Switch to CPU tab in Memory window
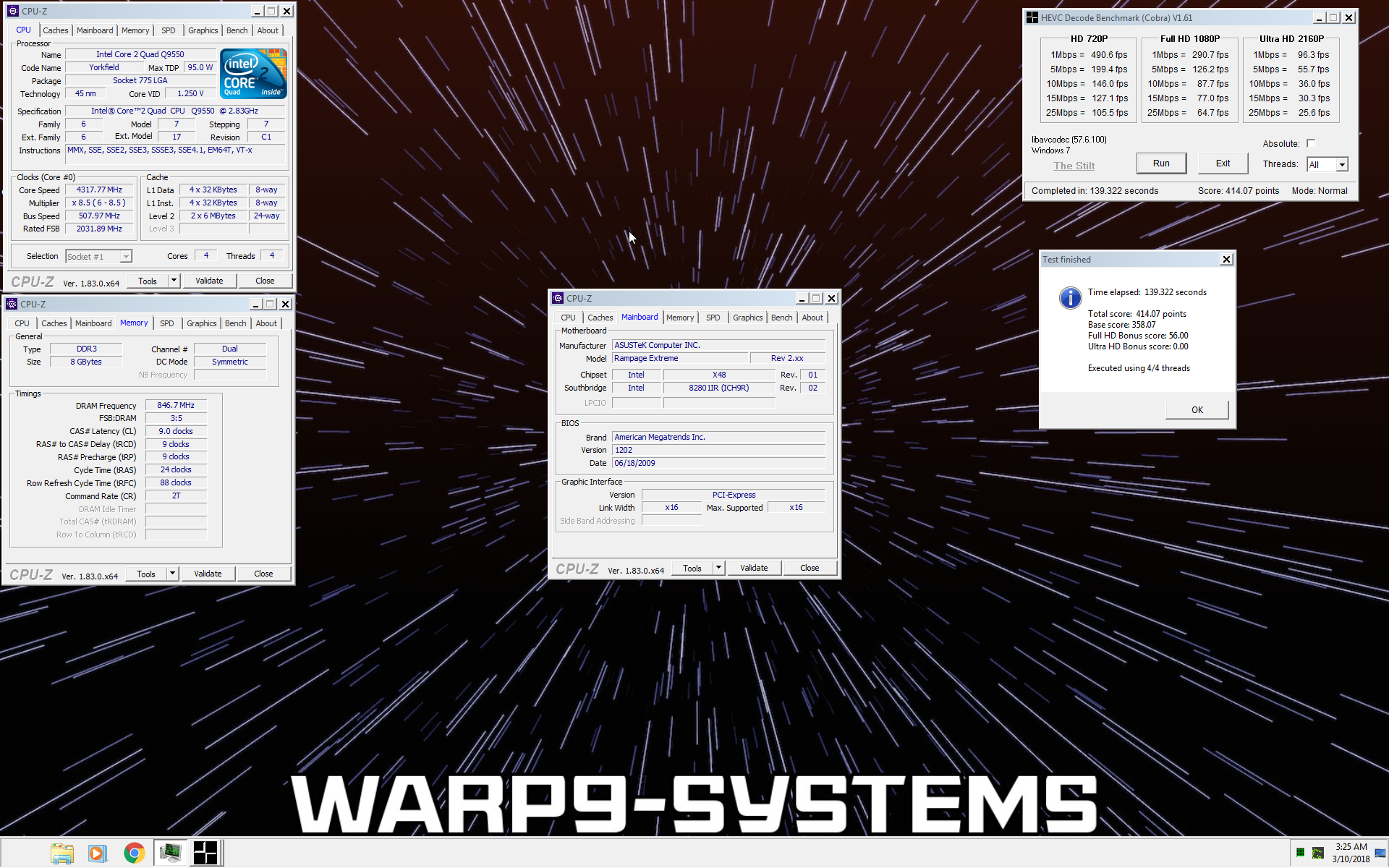This screenshot has width=1389, height=868. point(22,323)
